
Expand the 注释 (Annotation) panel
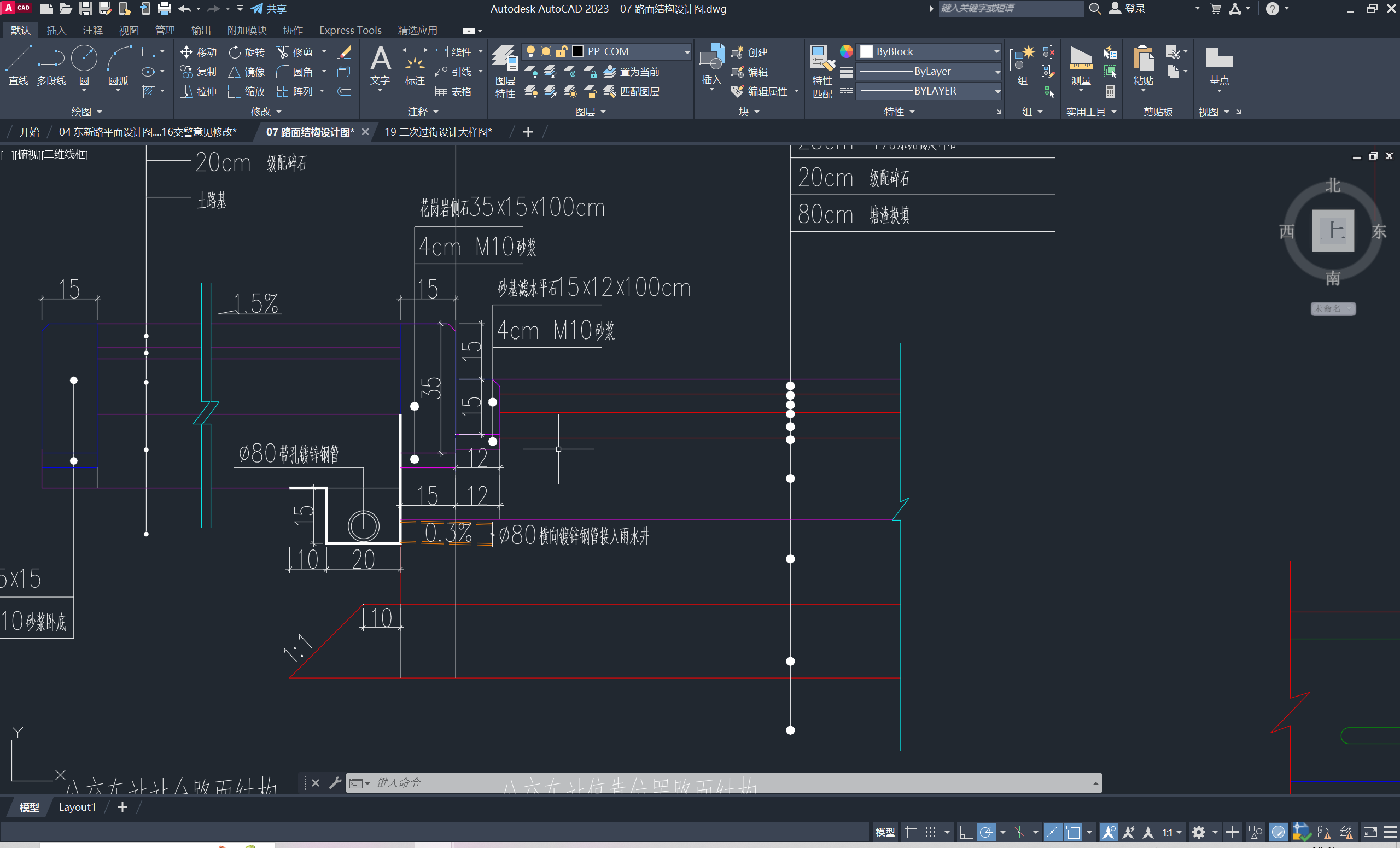(x=423, y=112)
